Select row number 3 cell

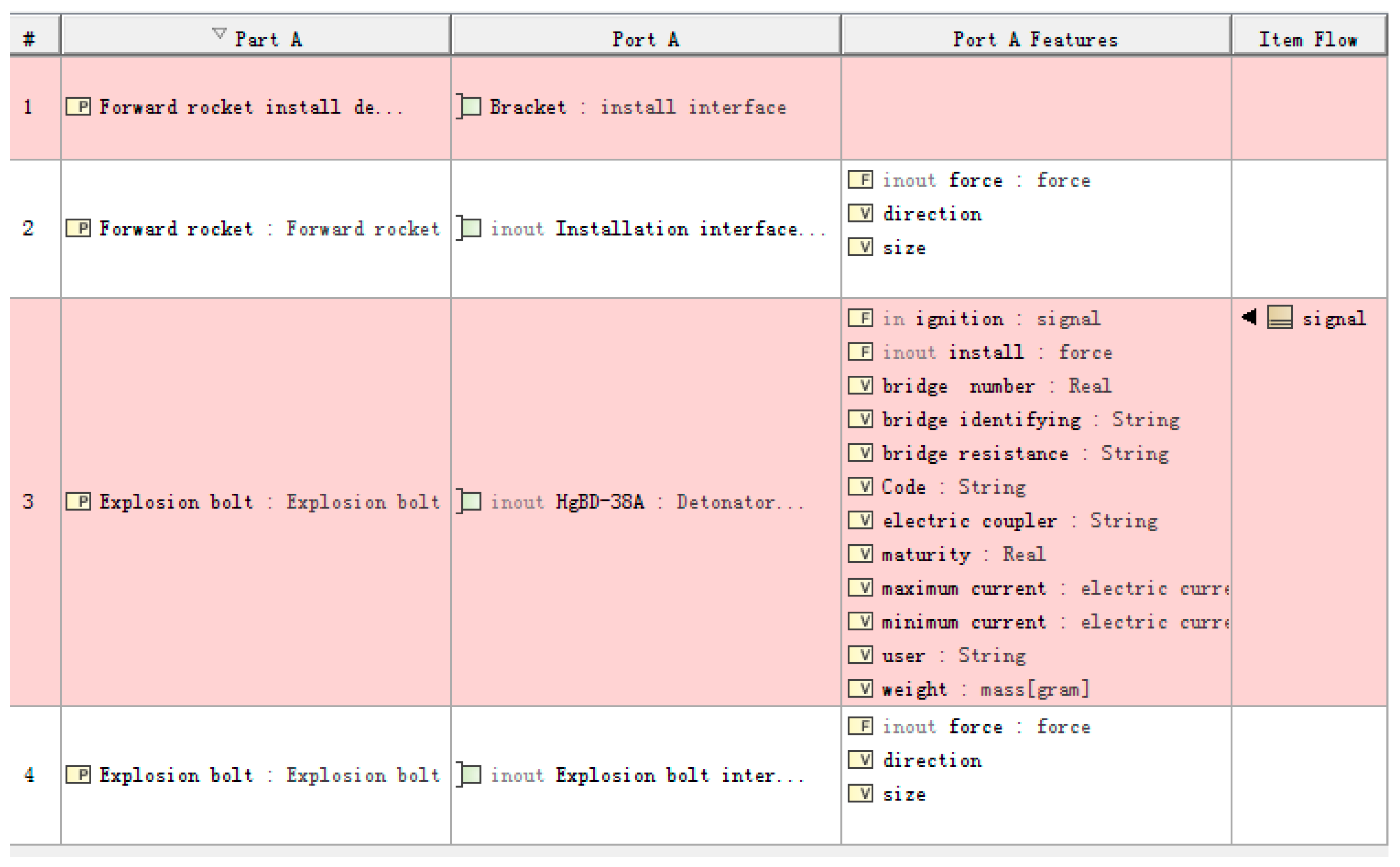click(x=29, y=502)
